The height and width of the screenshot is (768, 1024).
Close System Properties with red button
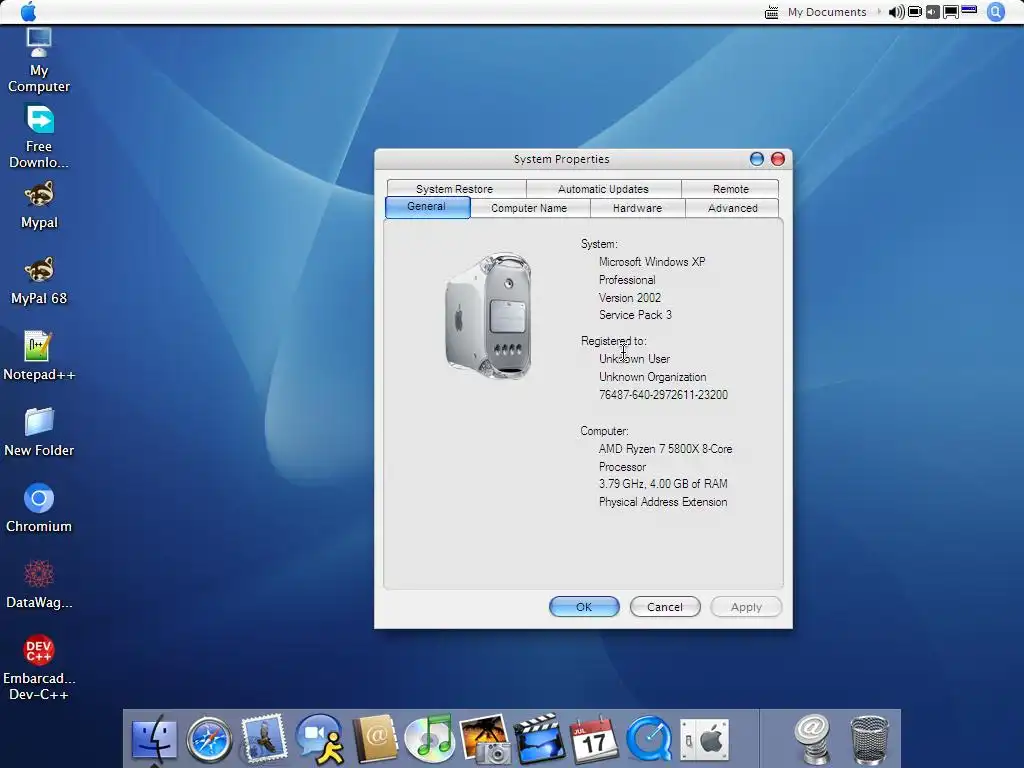pyautogui.click(x=778, y=159)
